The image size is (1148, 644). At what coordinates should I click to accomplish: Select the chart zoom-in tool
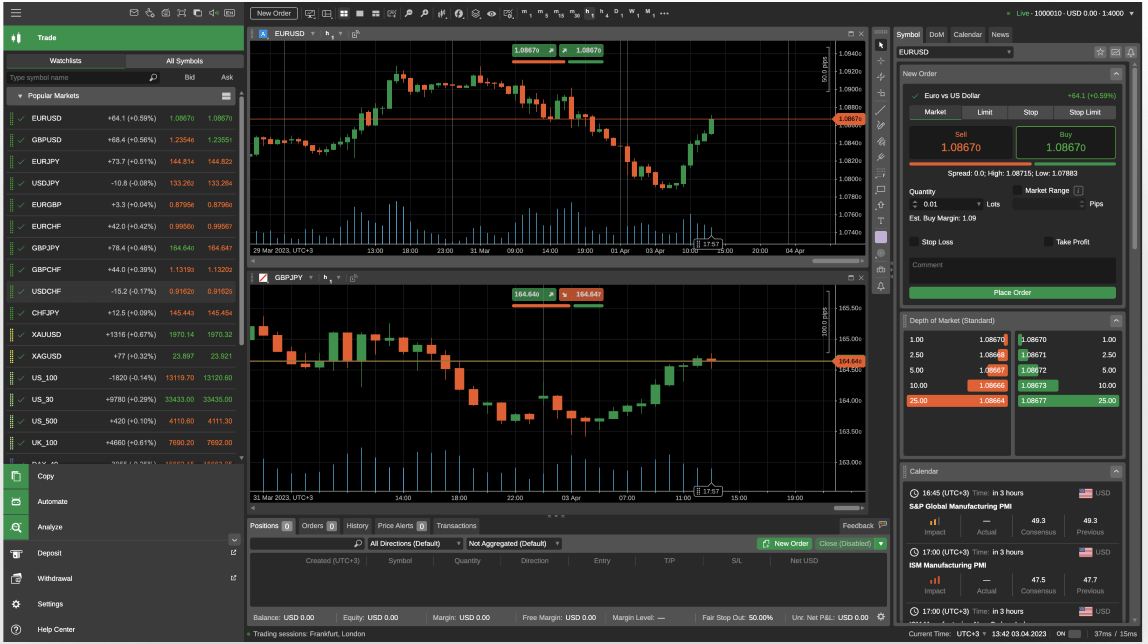point(425,14)
